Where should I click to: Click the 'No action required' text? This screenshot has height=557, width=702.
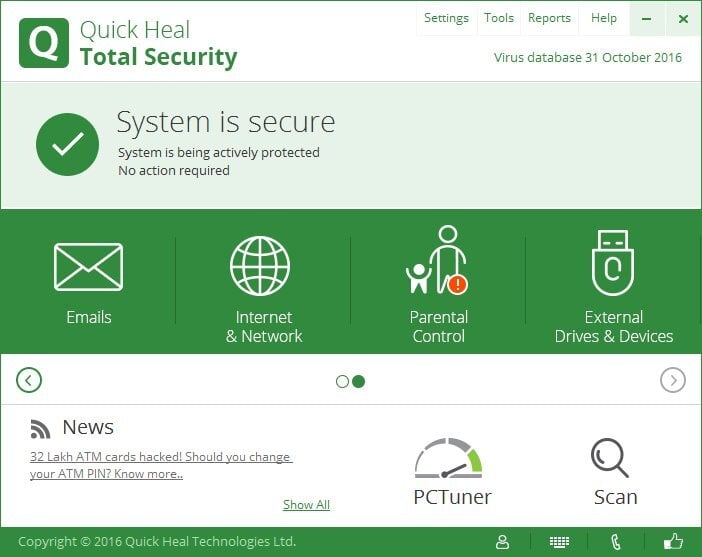[x=174, y=171]
